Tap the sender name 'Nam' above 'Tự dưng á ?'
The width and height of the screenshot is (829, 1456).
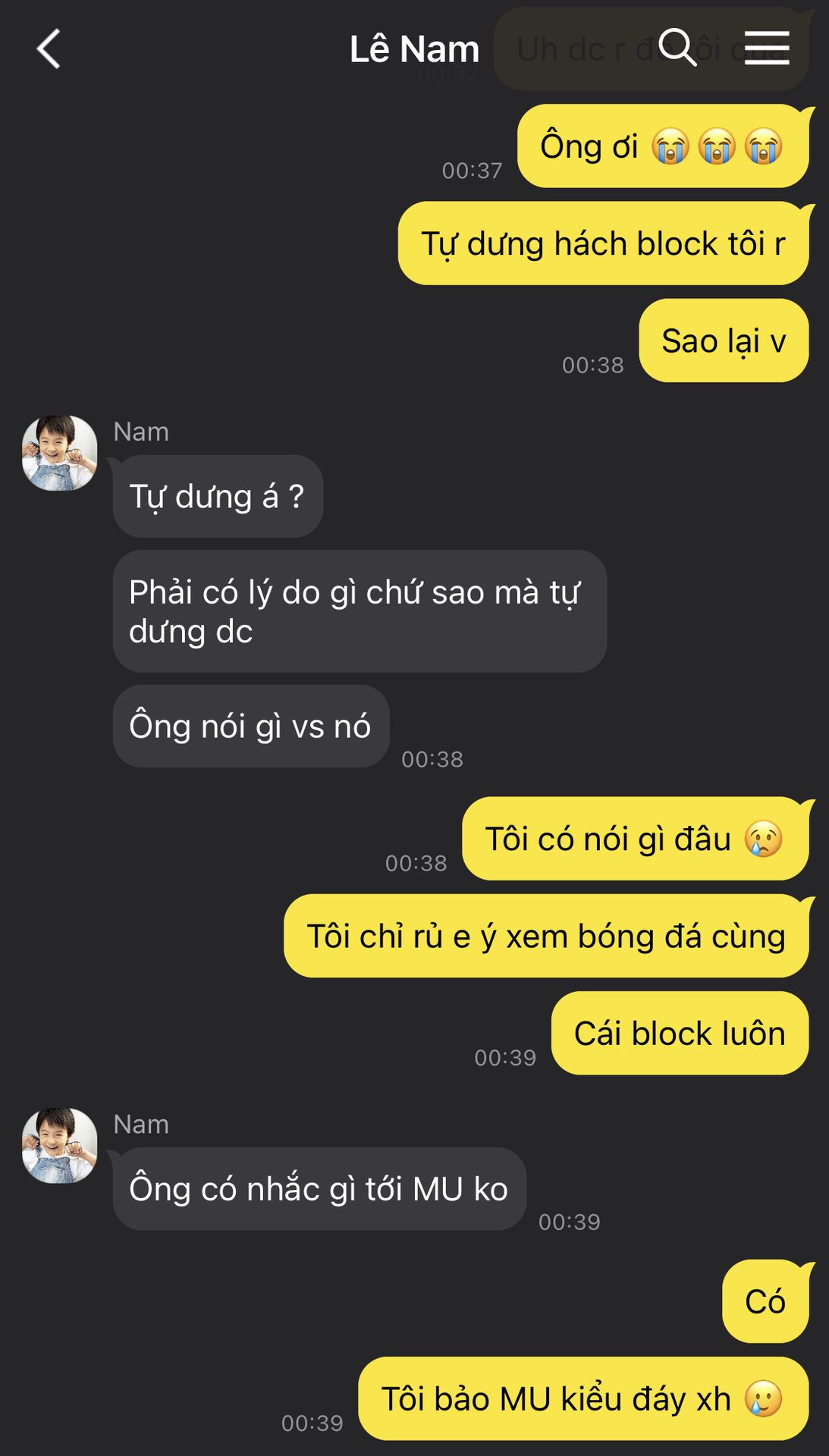click(x=141, y=431)
